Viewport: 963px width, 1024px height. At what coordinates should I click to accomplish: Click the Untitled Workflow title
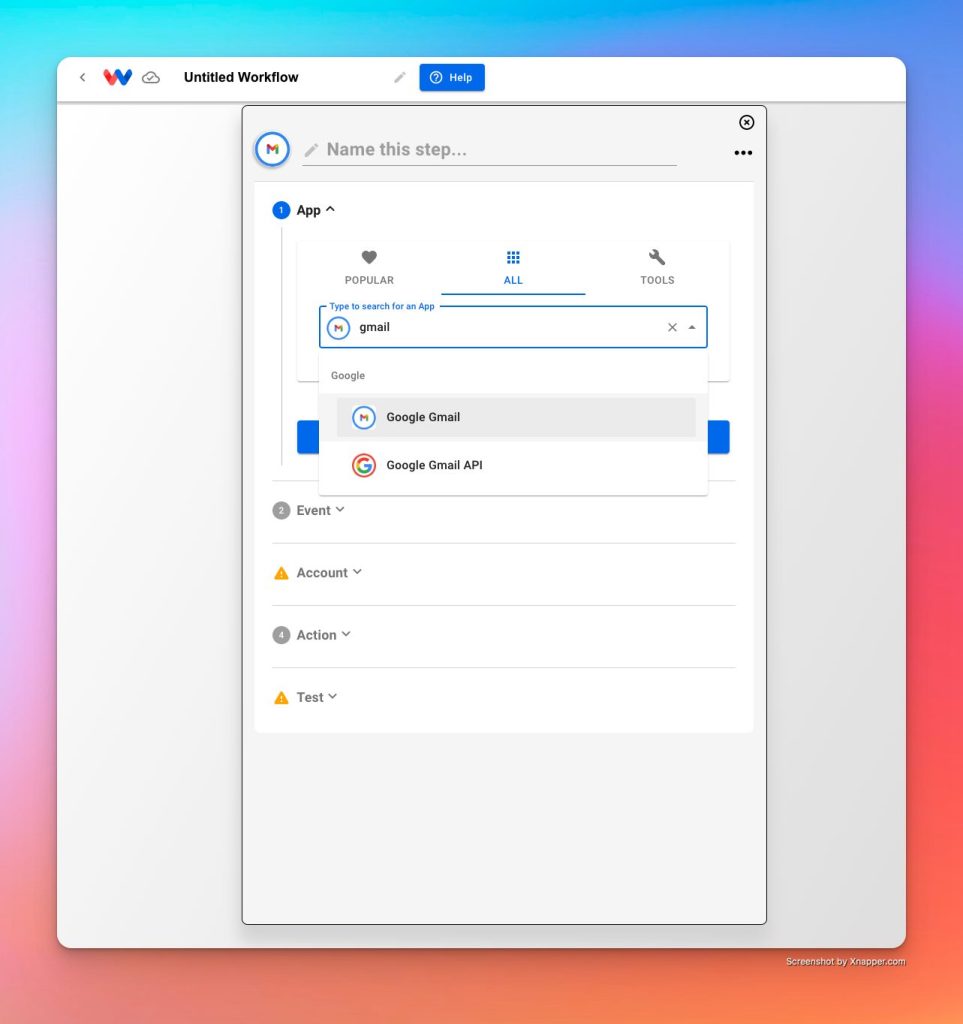coord(241,77)
